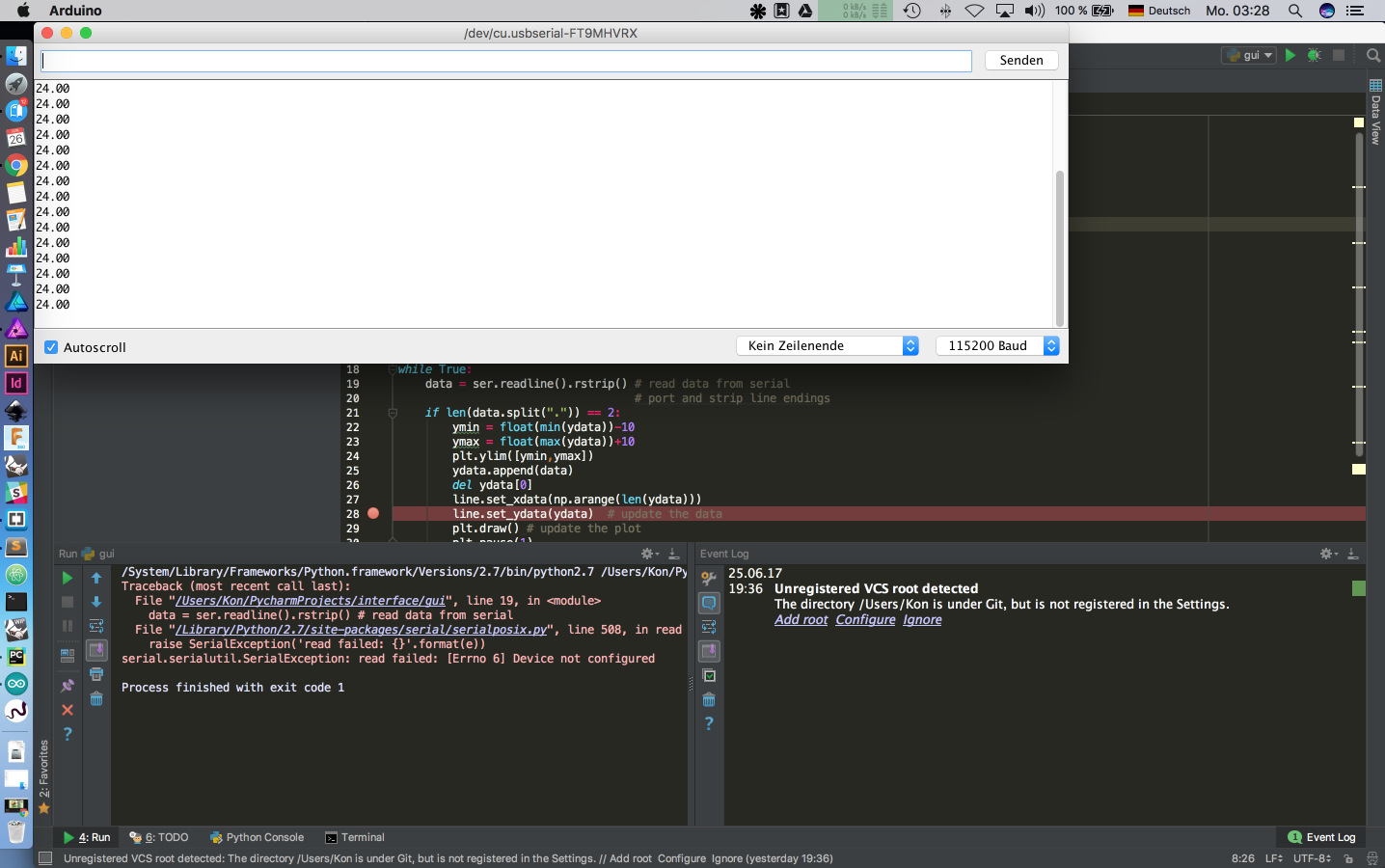
Task: Click the Senden button
Action: pyautogui.click(x=1021, y=60)
